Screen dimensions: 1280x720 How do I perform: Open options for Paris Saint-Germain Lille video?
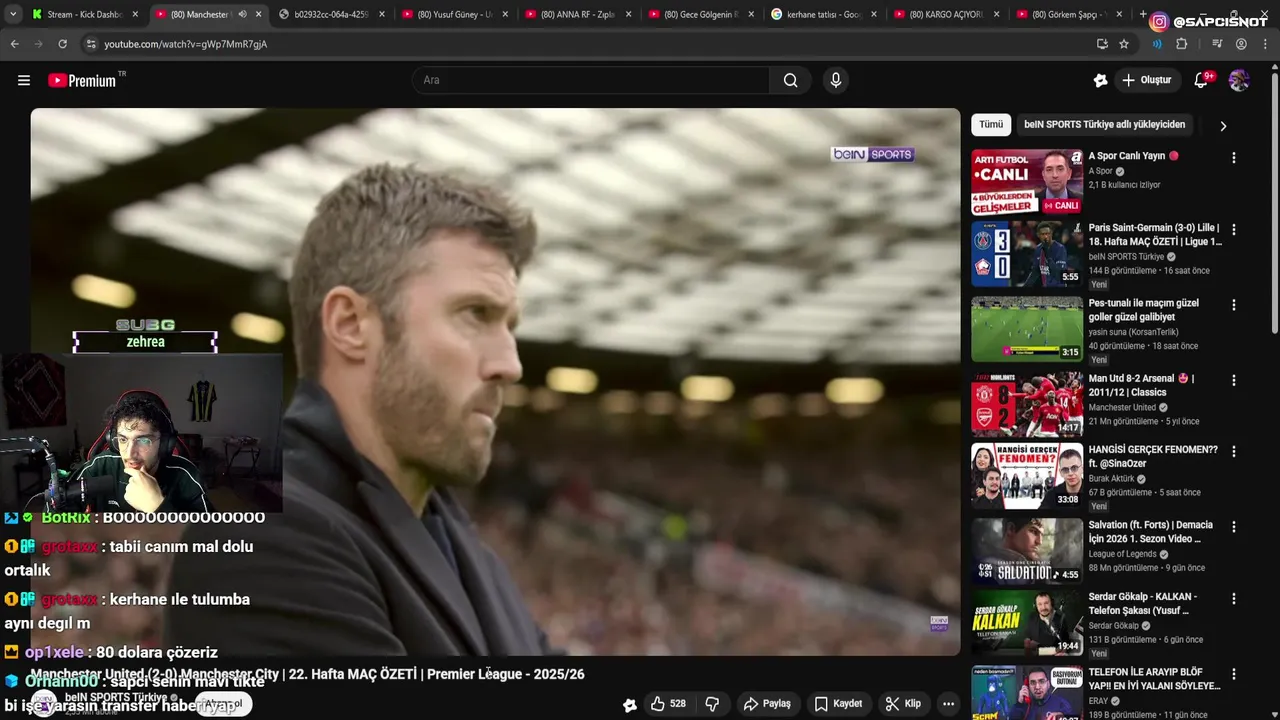1233,230
